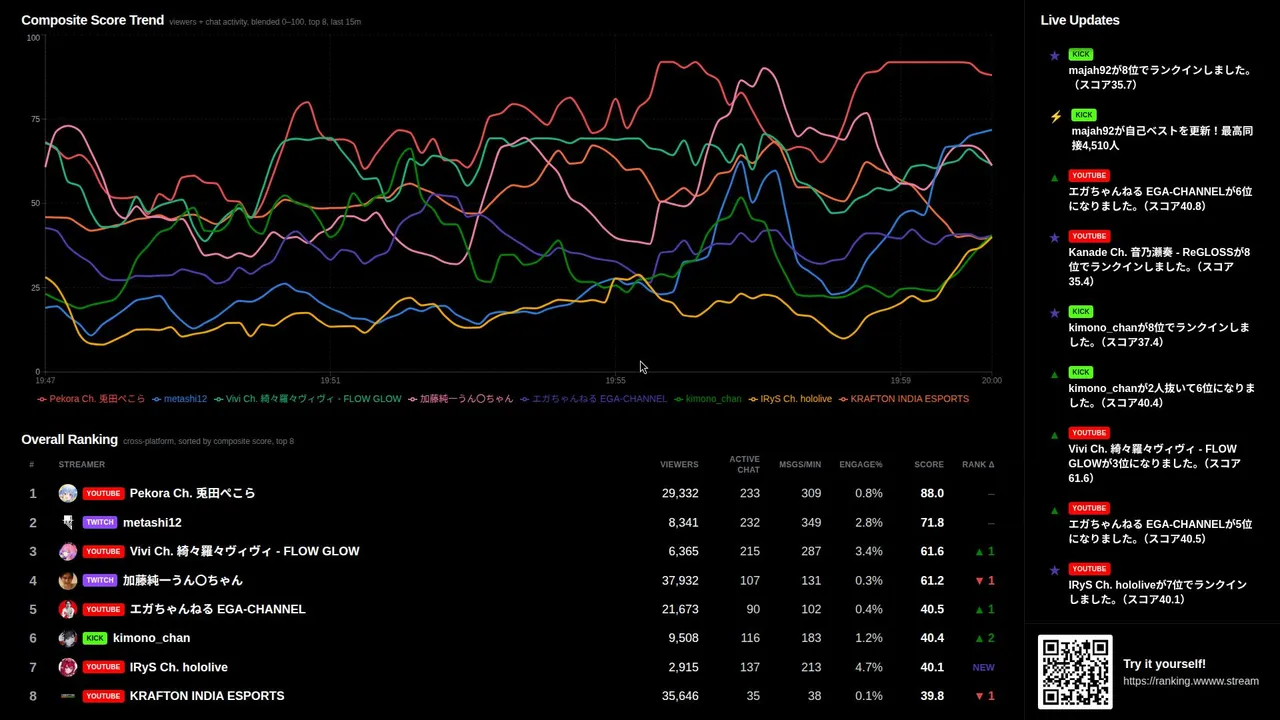Click the star icon beside majah92 ranked-in update
Screen dimensions: 1280x720
tap(1054, 56)
